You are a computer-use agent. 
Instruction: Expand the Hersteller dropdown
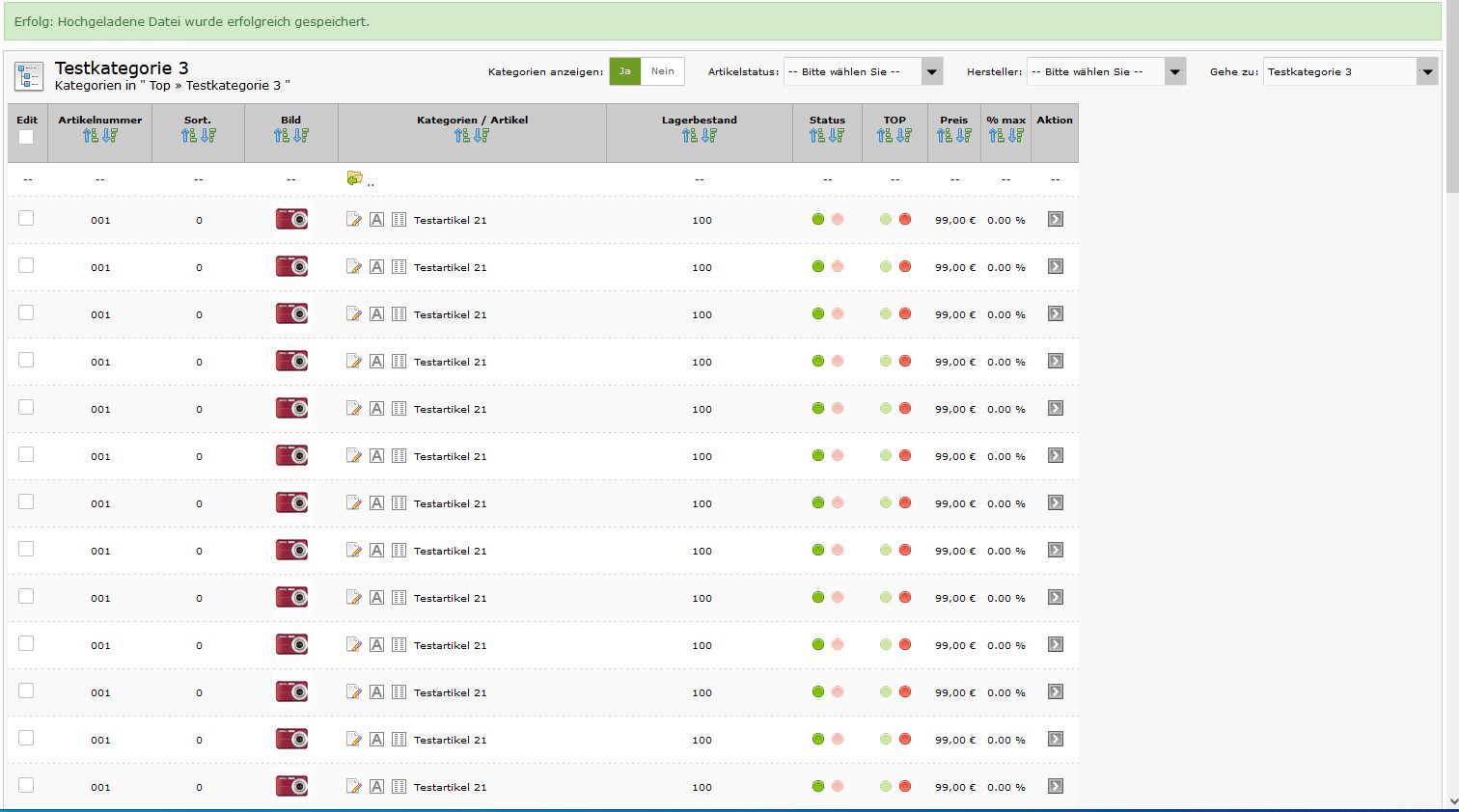[1106, 71]
